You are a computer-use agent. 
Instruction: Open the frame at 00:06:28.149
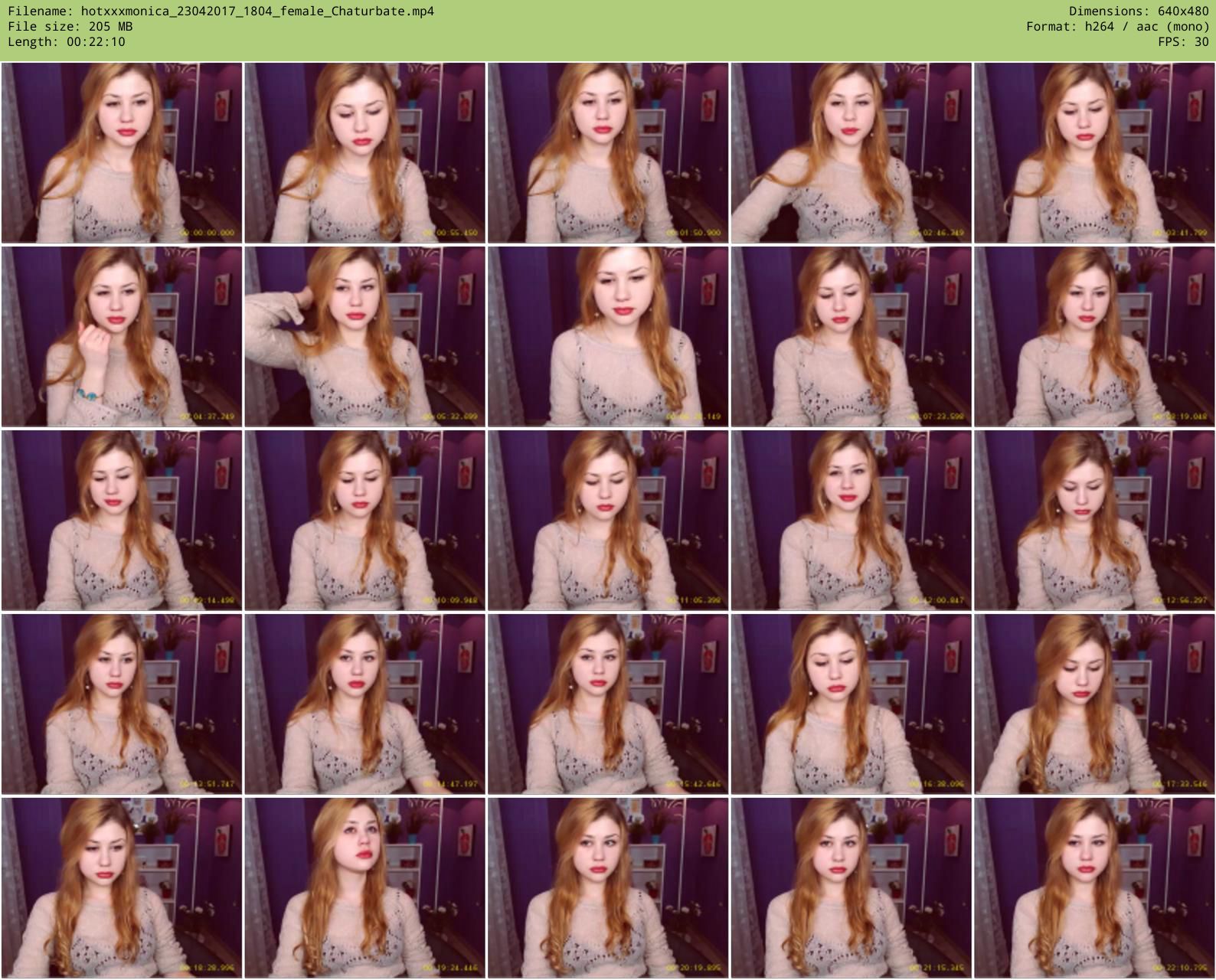(608, 336)
